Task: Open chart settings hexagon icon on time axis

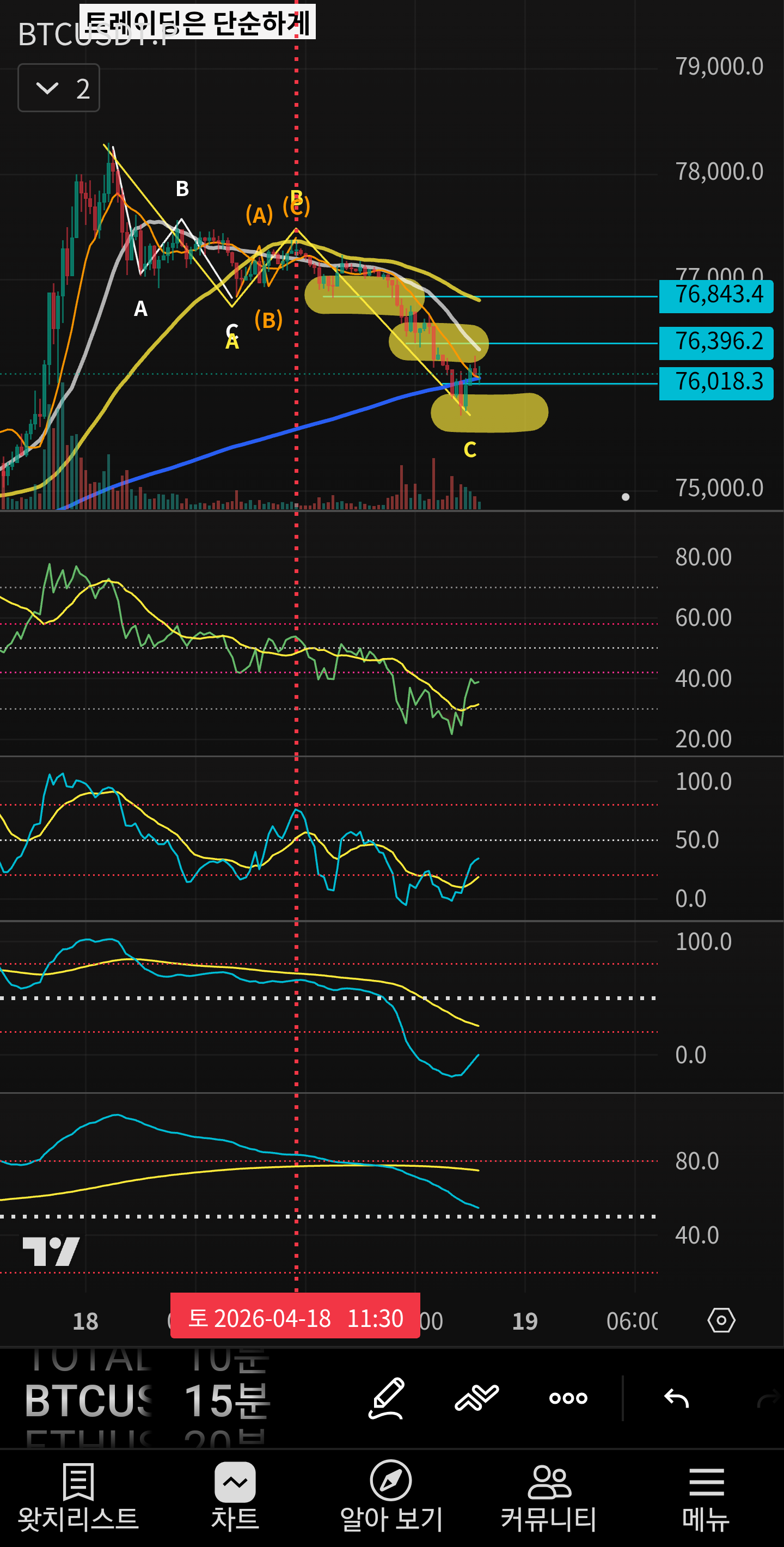Action: [721, 1320]
